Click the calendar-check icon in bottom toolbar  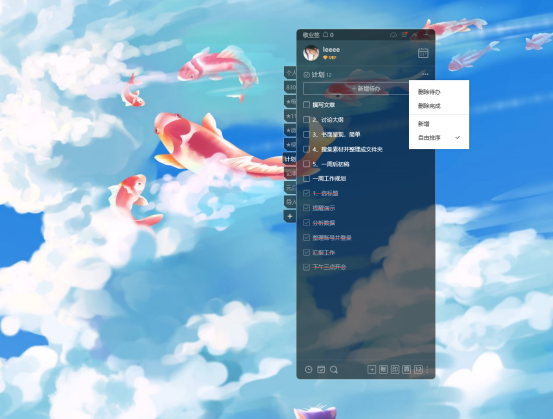[321, 369]
